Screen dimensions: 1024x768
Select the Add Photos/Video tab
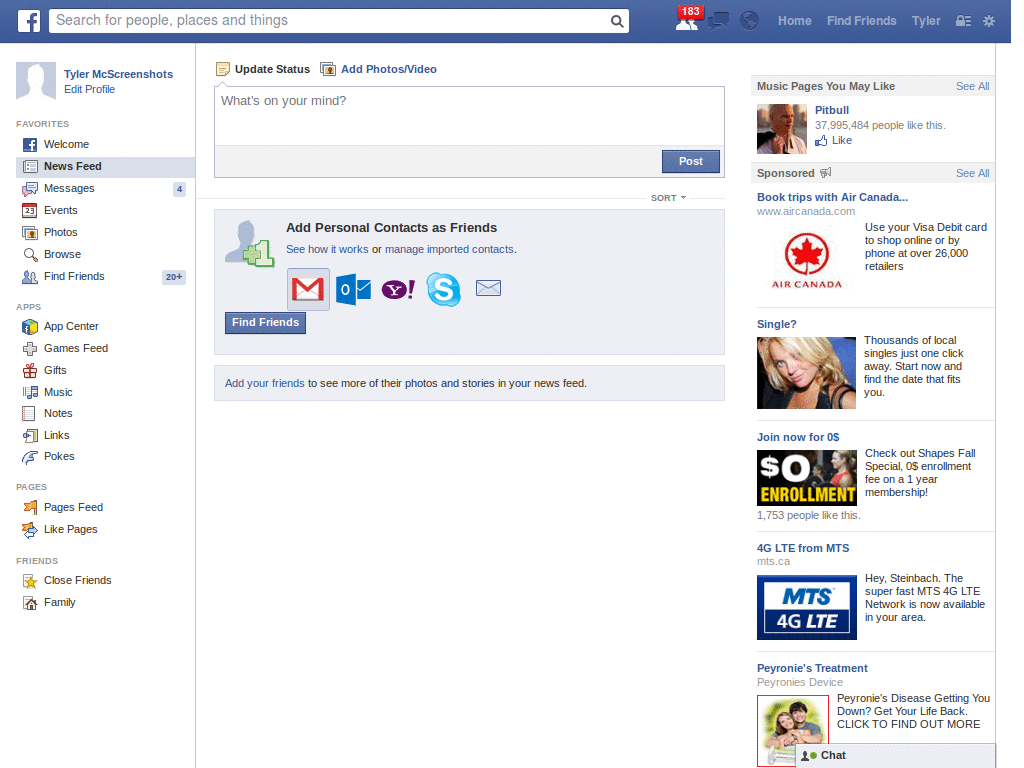pyautogui.click(x=379, y=69)
